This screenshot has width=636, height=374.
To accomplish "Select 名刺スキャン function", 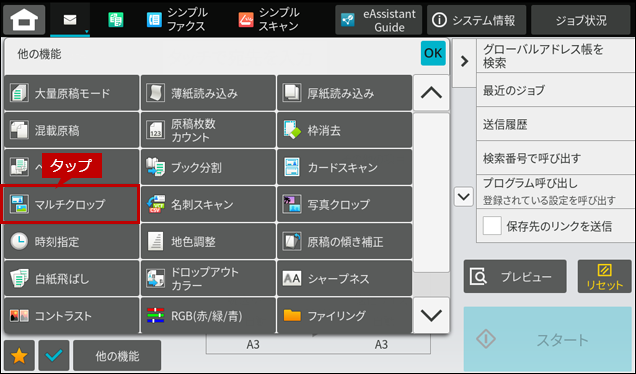I will (x=208, y=204).
